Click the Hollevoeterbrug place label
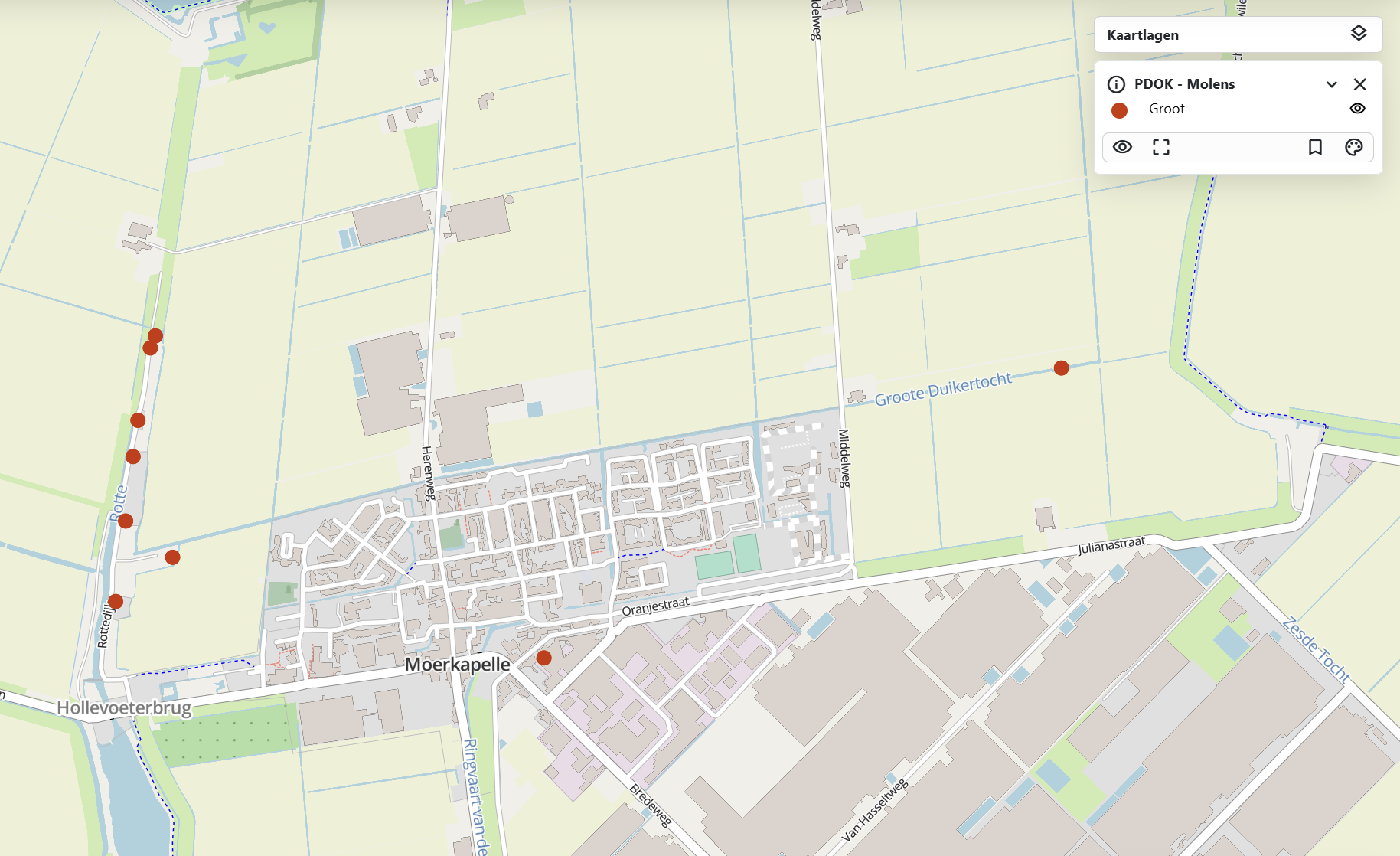 click(124, 707)
